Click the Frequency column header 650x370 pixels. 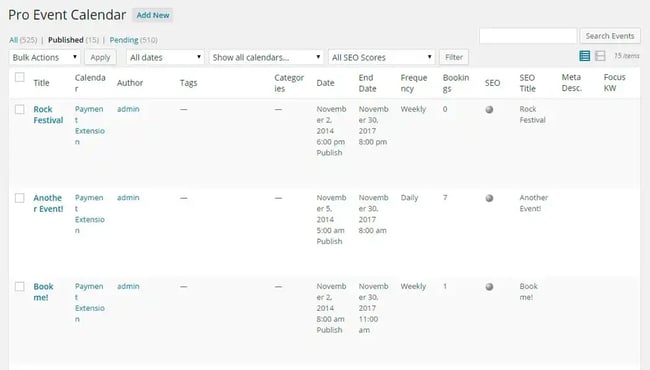414,83
